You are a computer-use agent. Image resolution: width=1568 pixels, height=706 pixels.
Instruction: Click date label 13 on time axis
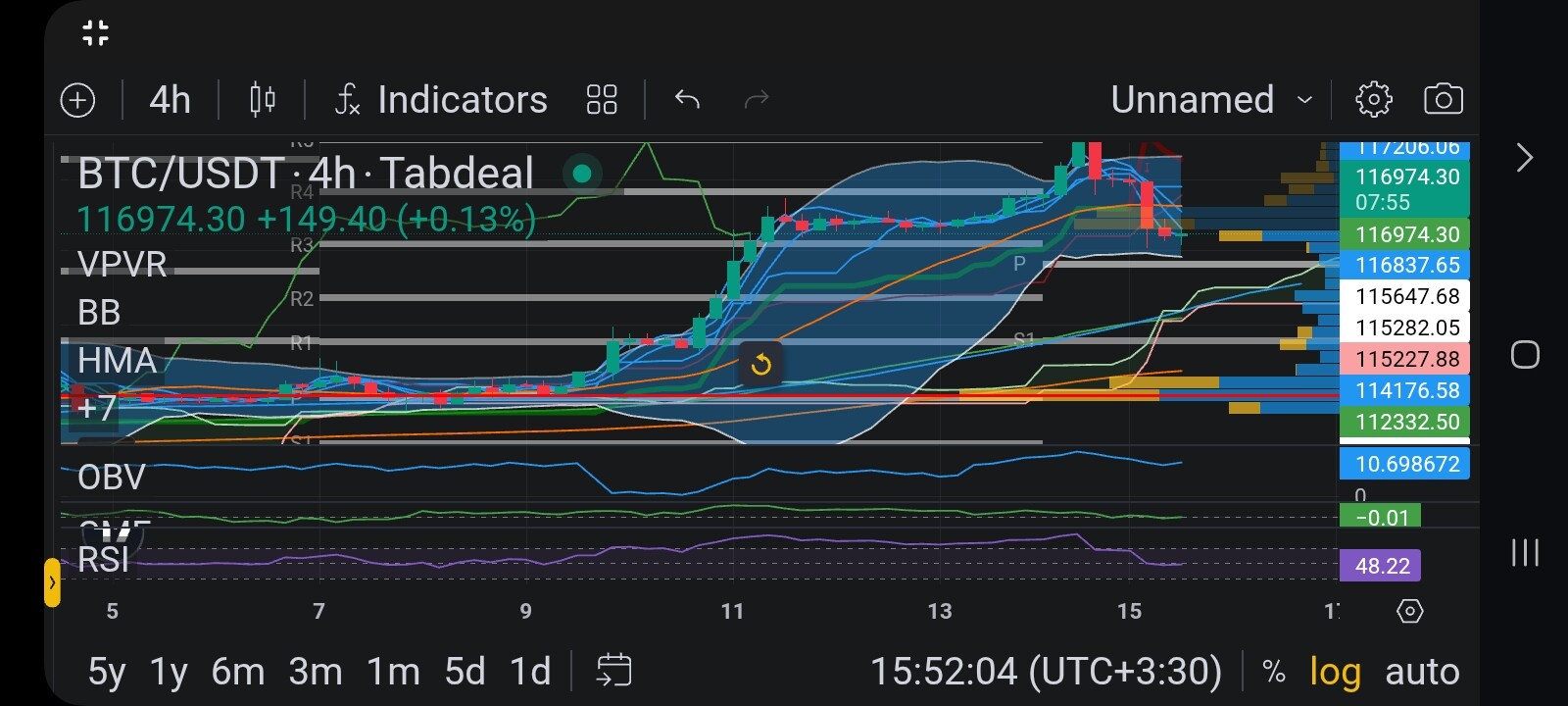(x=939, y=611)
